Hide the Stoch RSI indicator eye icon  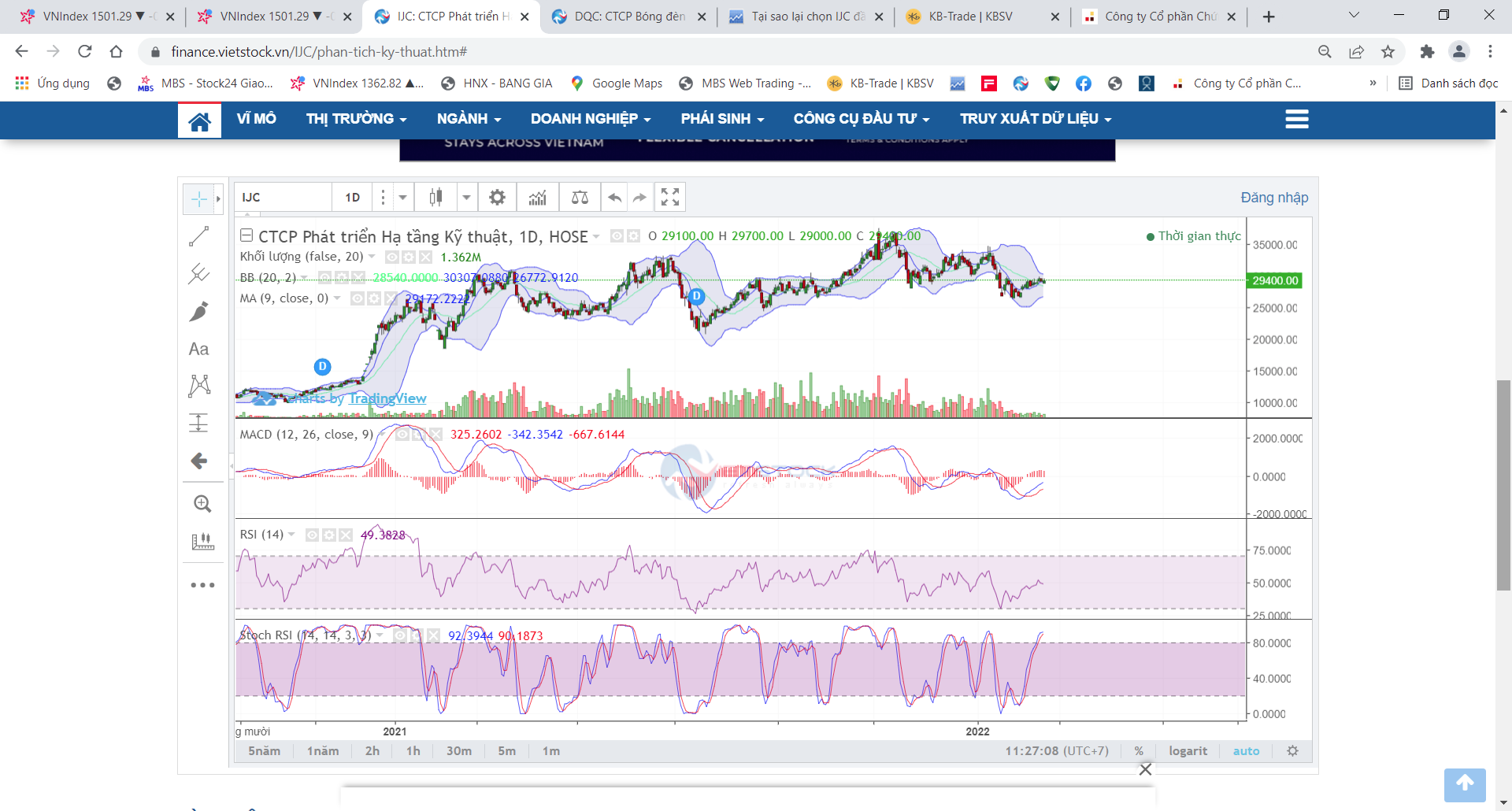(x=400, y=635)
